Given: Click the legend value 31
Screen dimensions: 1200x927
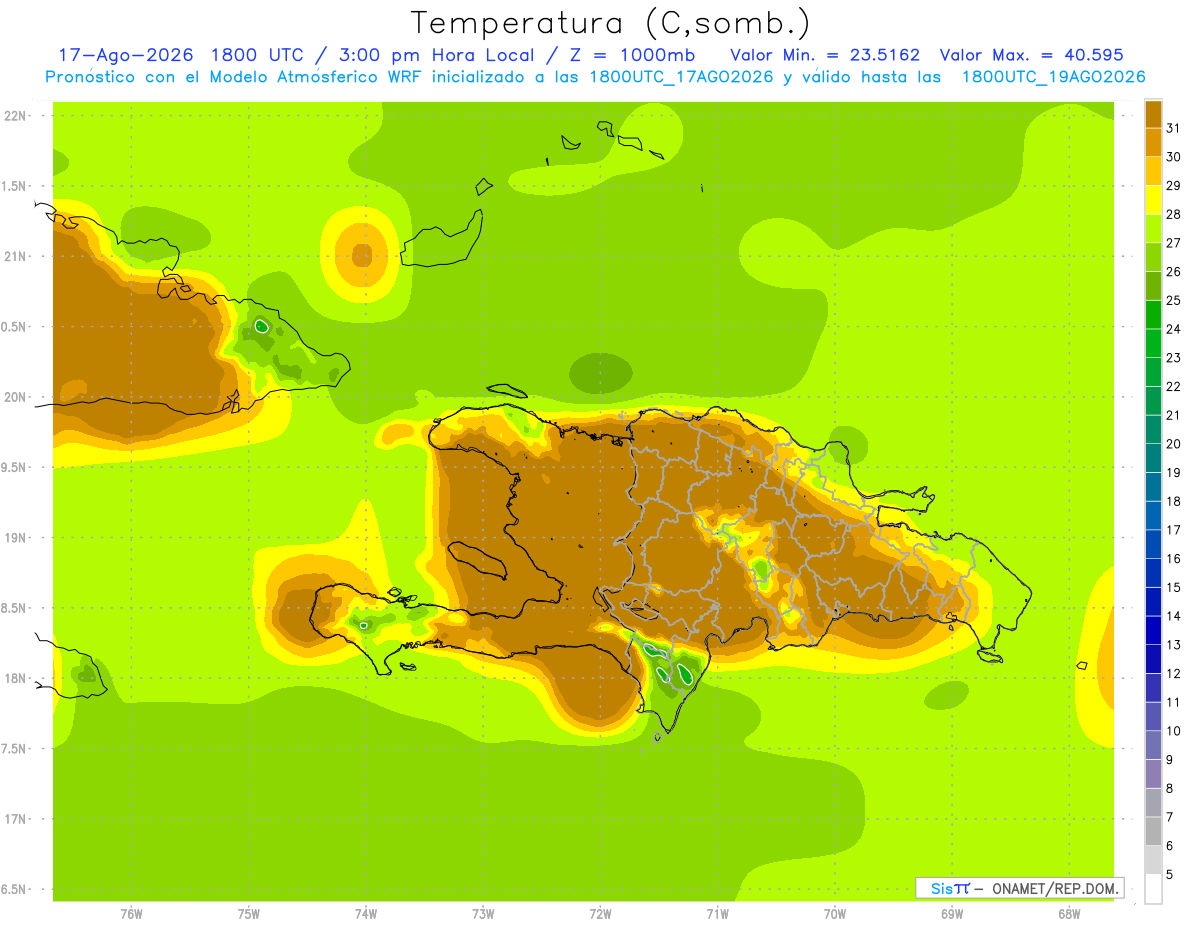Looking at the screenshot, I should pos(1173,128).
